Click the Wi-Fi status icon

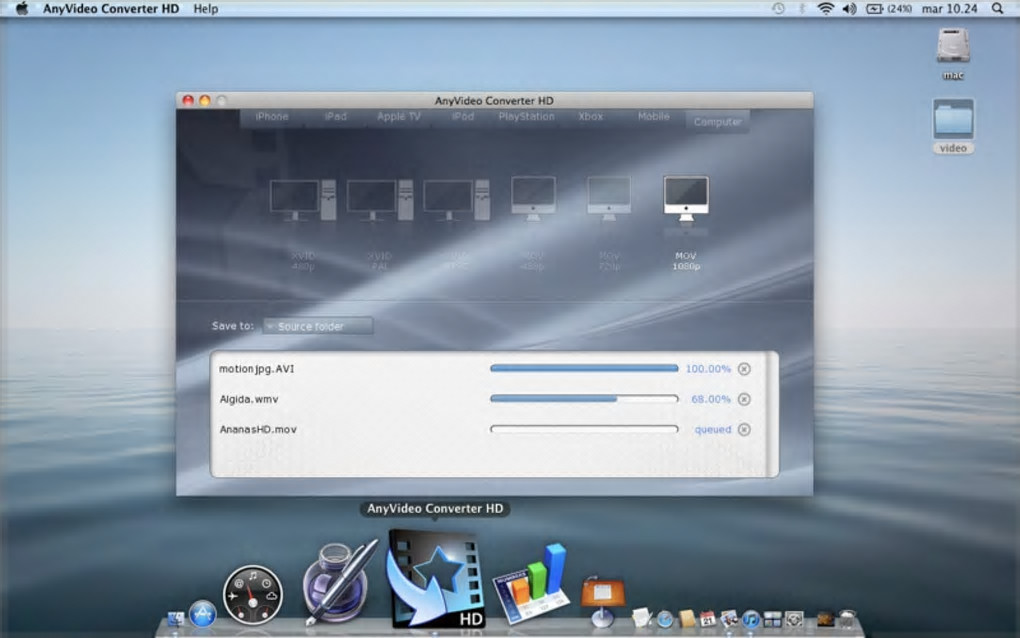[x=825, y=8]
